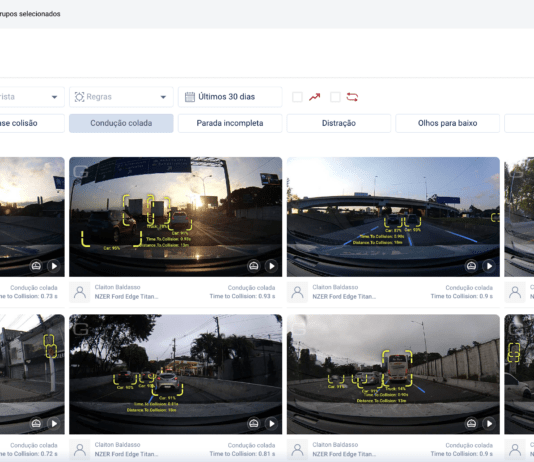Click the Regras target icon
The image size is (534, 462).
79,97
